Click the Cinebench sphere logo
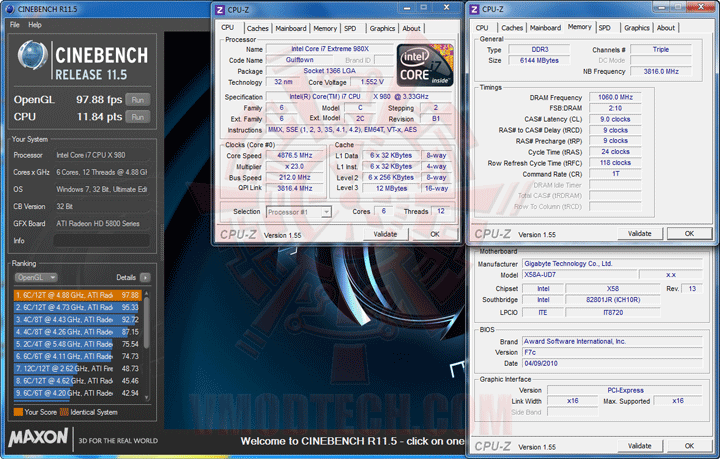Viewport: 720px width, 459px height. [x=33, y=56]
